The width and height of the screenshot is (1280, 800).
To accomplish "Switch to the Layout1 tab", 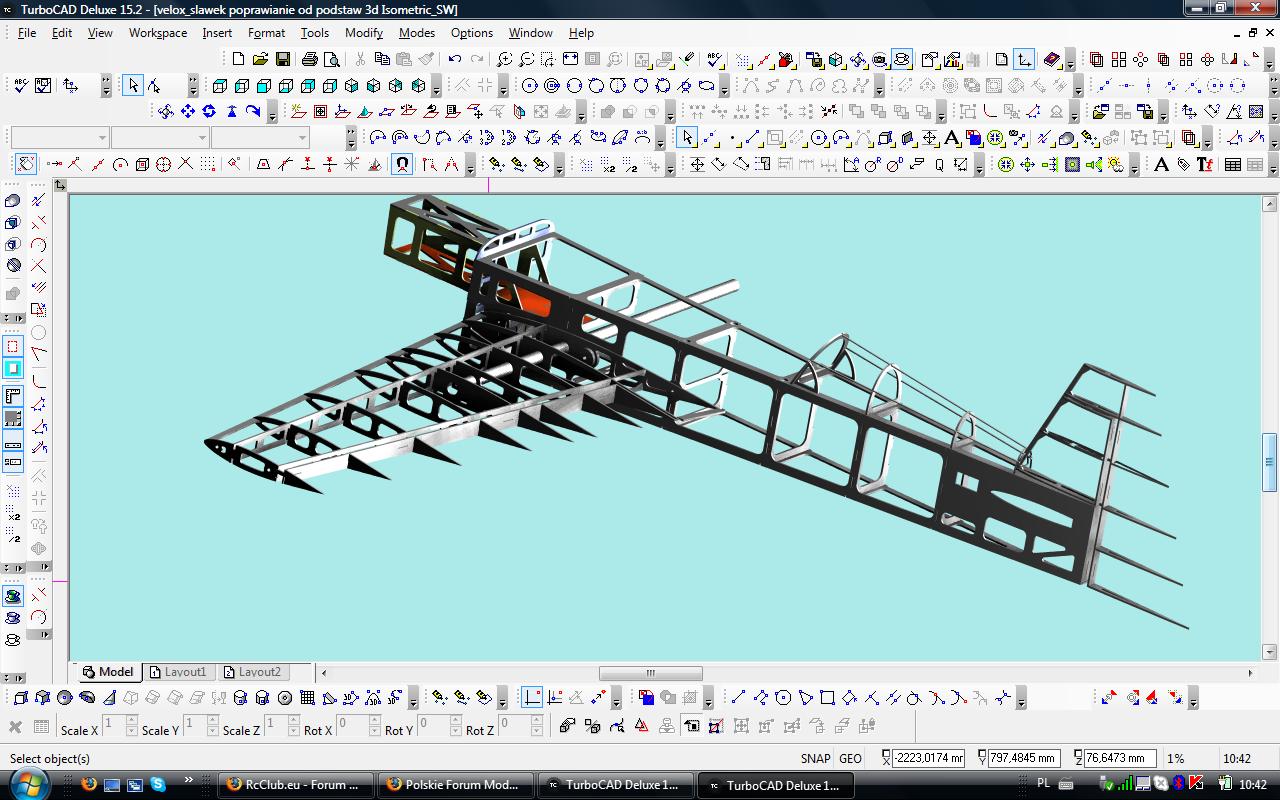I will pyautogui.click(x=179, y=672).
